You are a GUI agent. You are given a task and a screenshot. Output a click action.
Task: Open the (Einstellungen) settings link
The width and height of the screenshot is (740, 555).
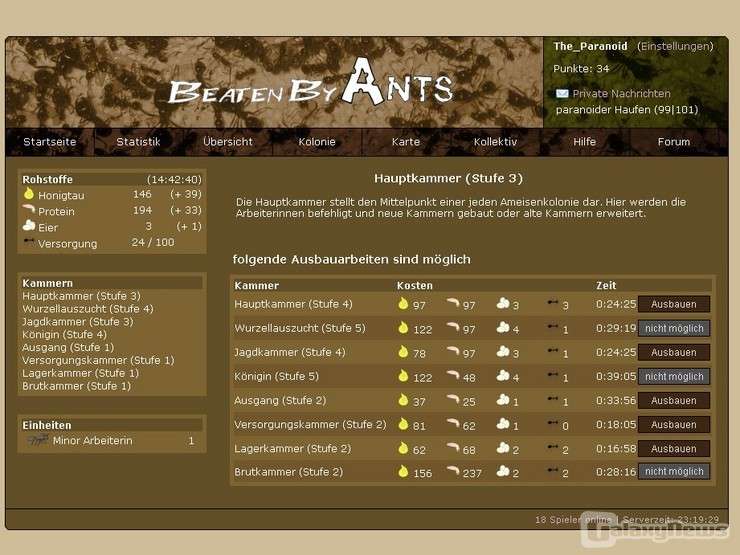675,46
